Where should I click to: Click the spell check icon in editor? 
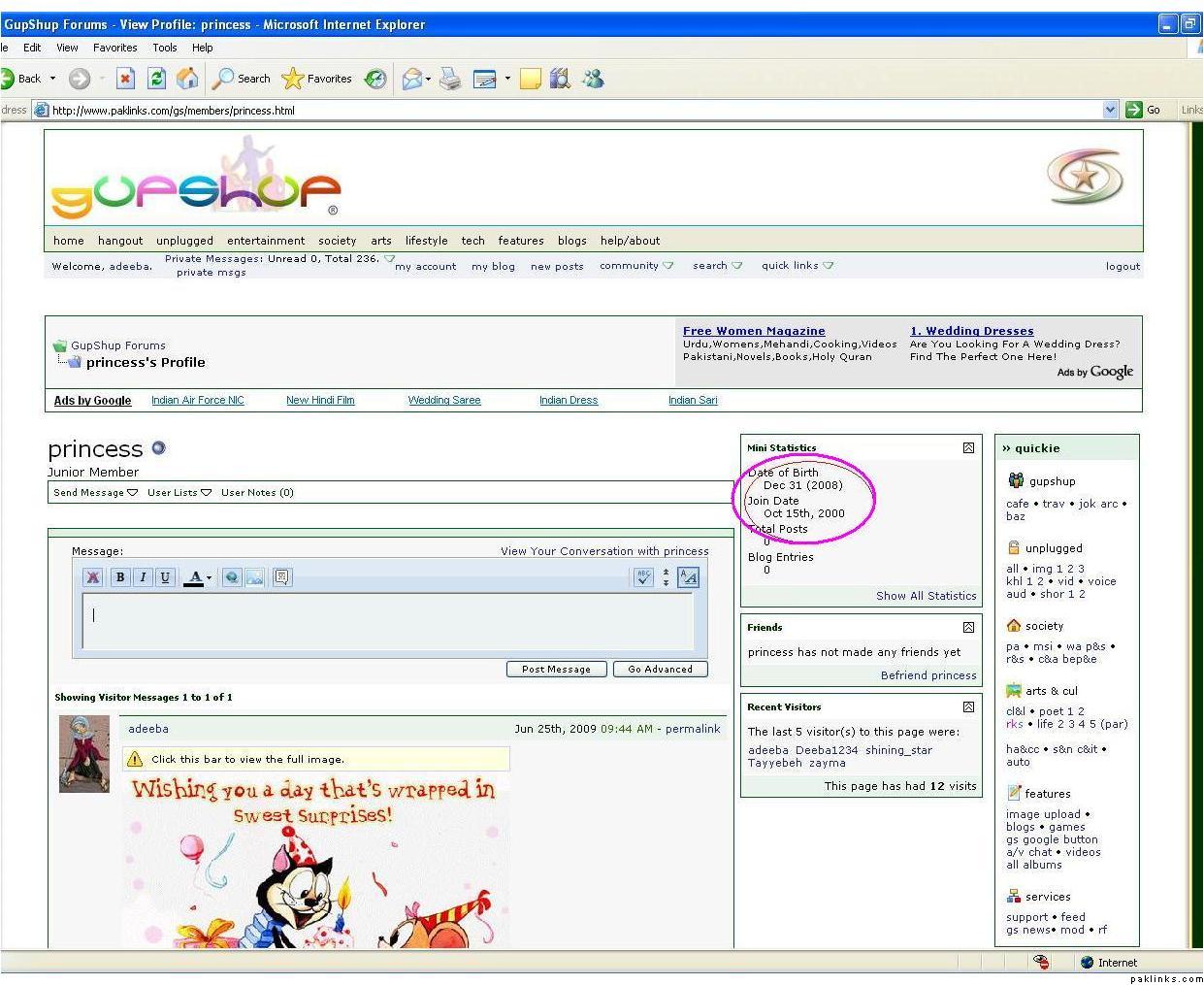pyautogui.click(x=643, y=577)
